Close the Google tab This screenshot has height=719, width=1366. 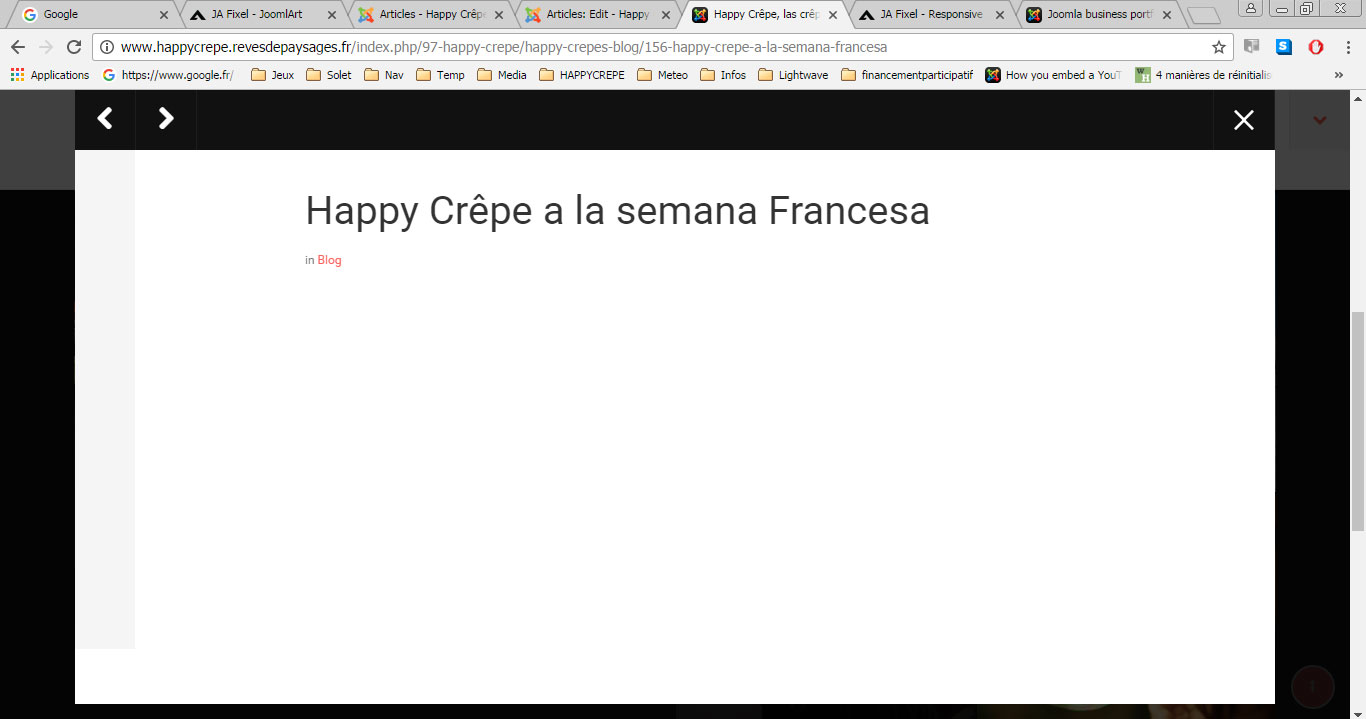tap(164, 15)
